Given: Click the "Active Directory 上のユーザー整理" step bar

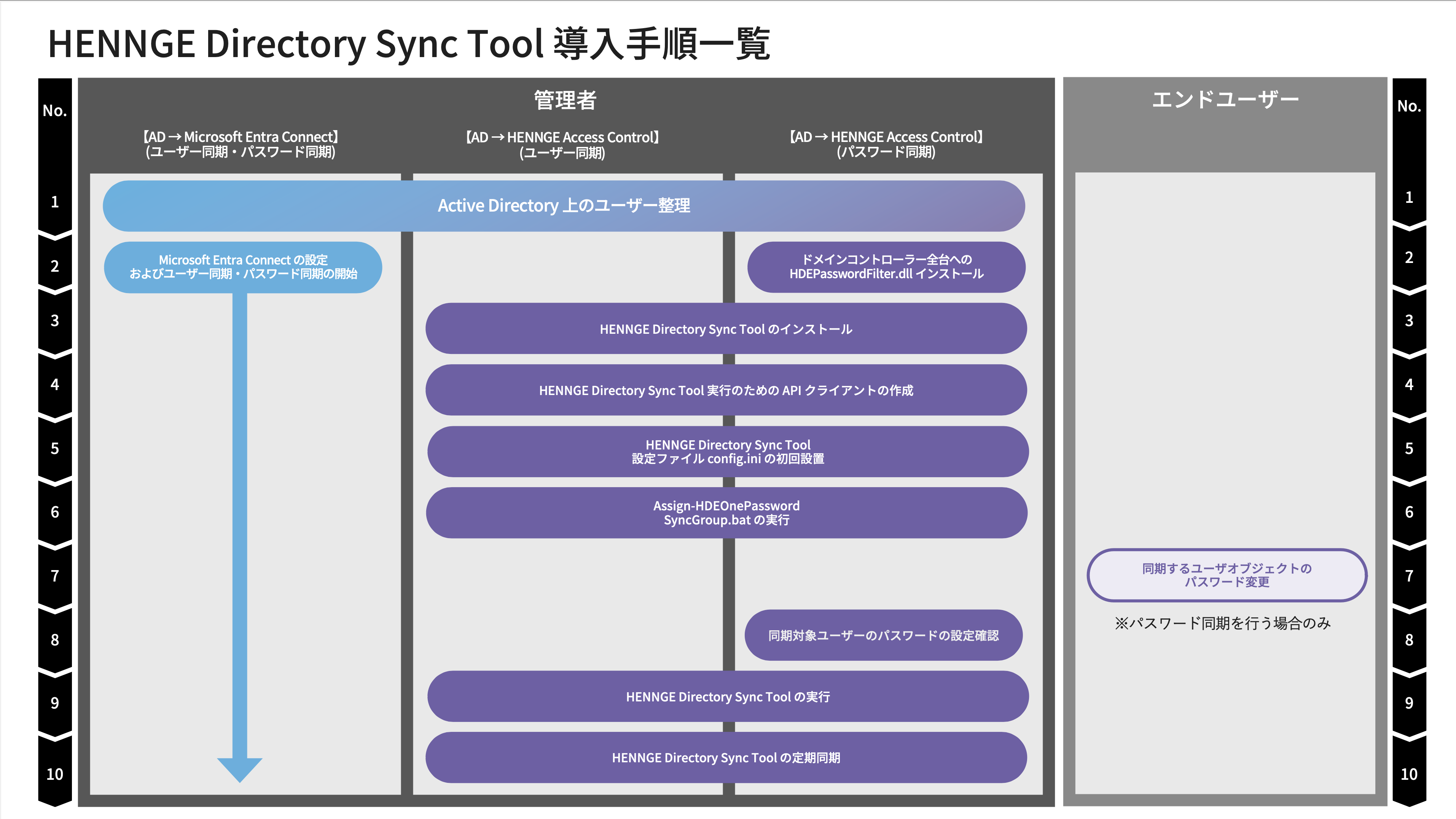Looking at the screenshot, I should (564, 206).
